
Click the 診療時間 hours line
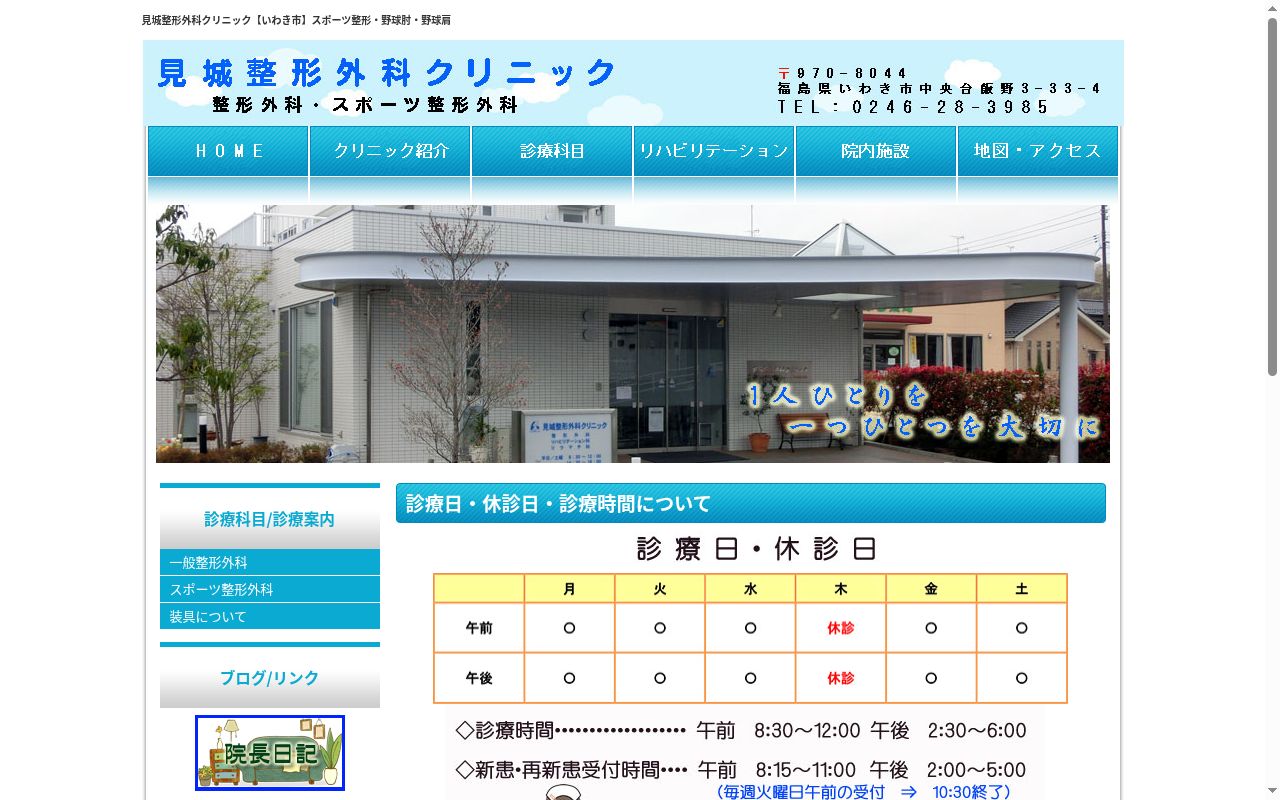click(x=741, y=731)
